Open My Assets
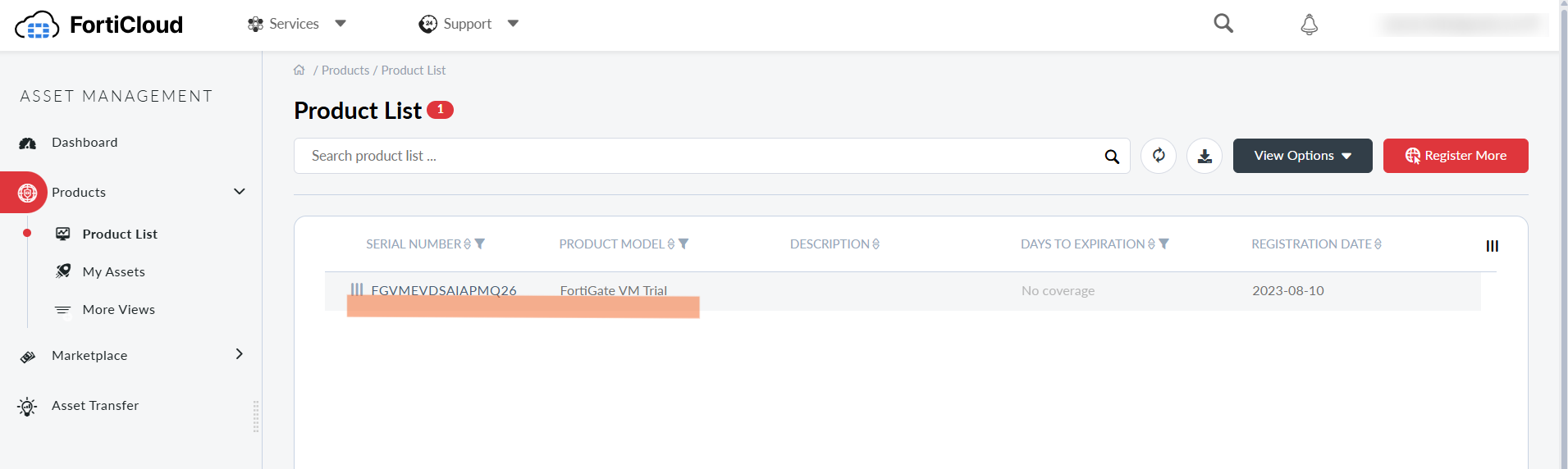 (x=114, y=272)
